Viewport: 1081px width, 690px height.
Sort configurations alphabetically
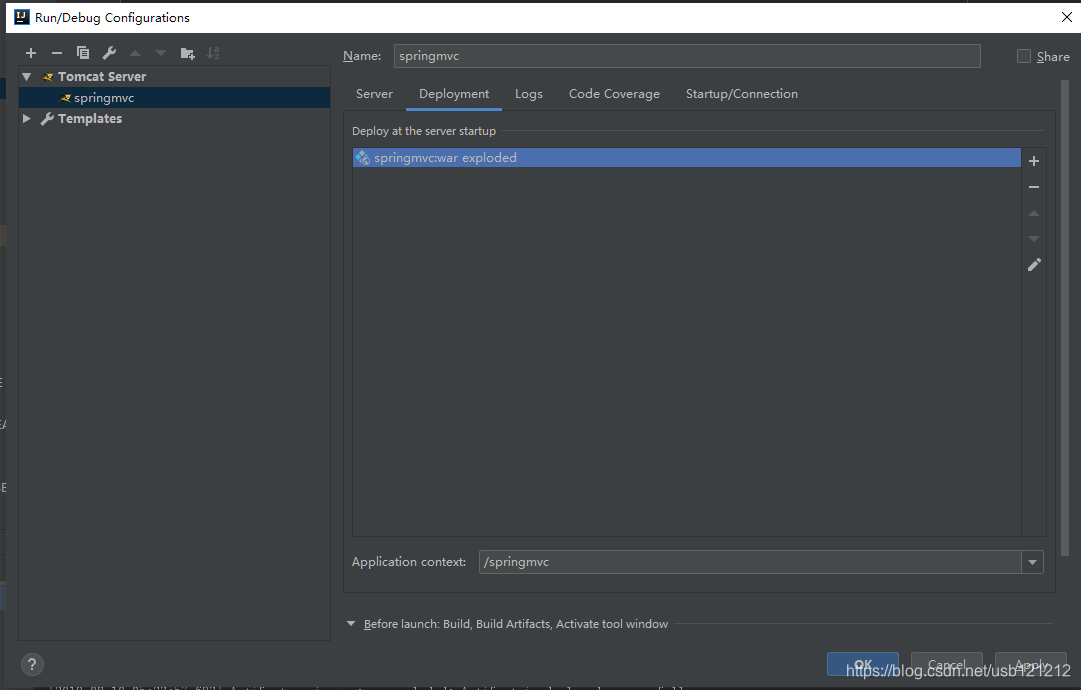pos(213,53)
